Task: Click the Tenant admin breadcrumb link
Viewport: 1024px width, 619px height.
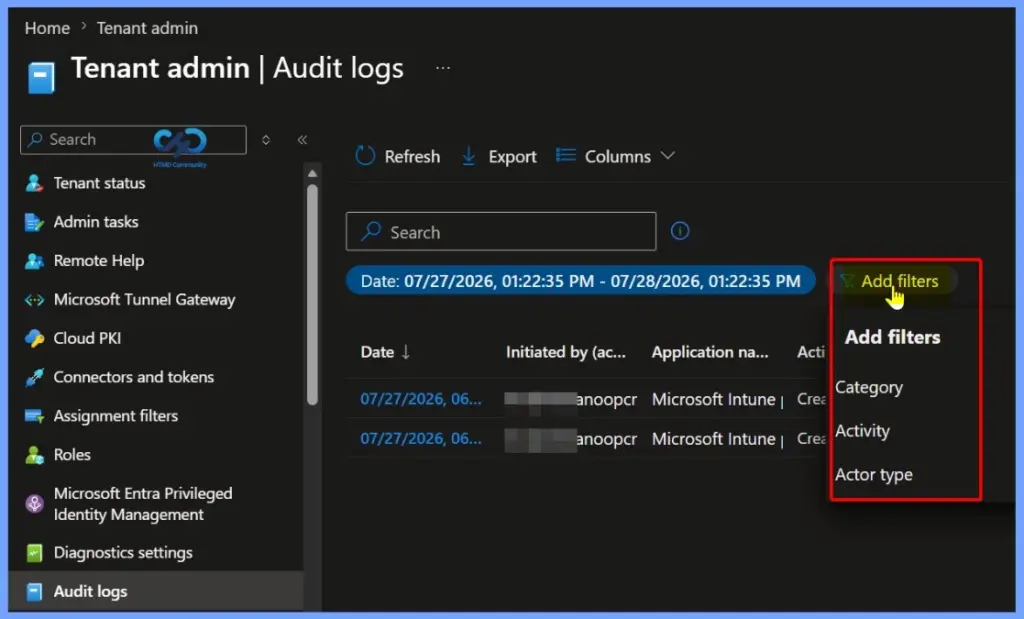Action: click(x=147, y=28)
